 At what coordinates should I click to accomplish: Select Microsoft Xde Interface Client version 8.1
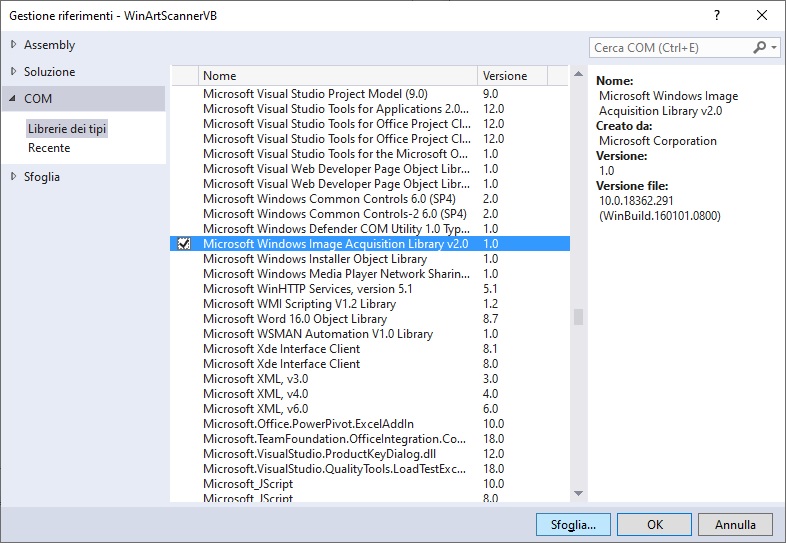click(x=370, y=349)
